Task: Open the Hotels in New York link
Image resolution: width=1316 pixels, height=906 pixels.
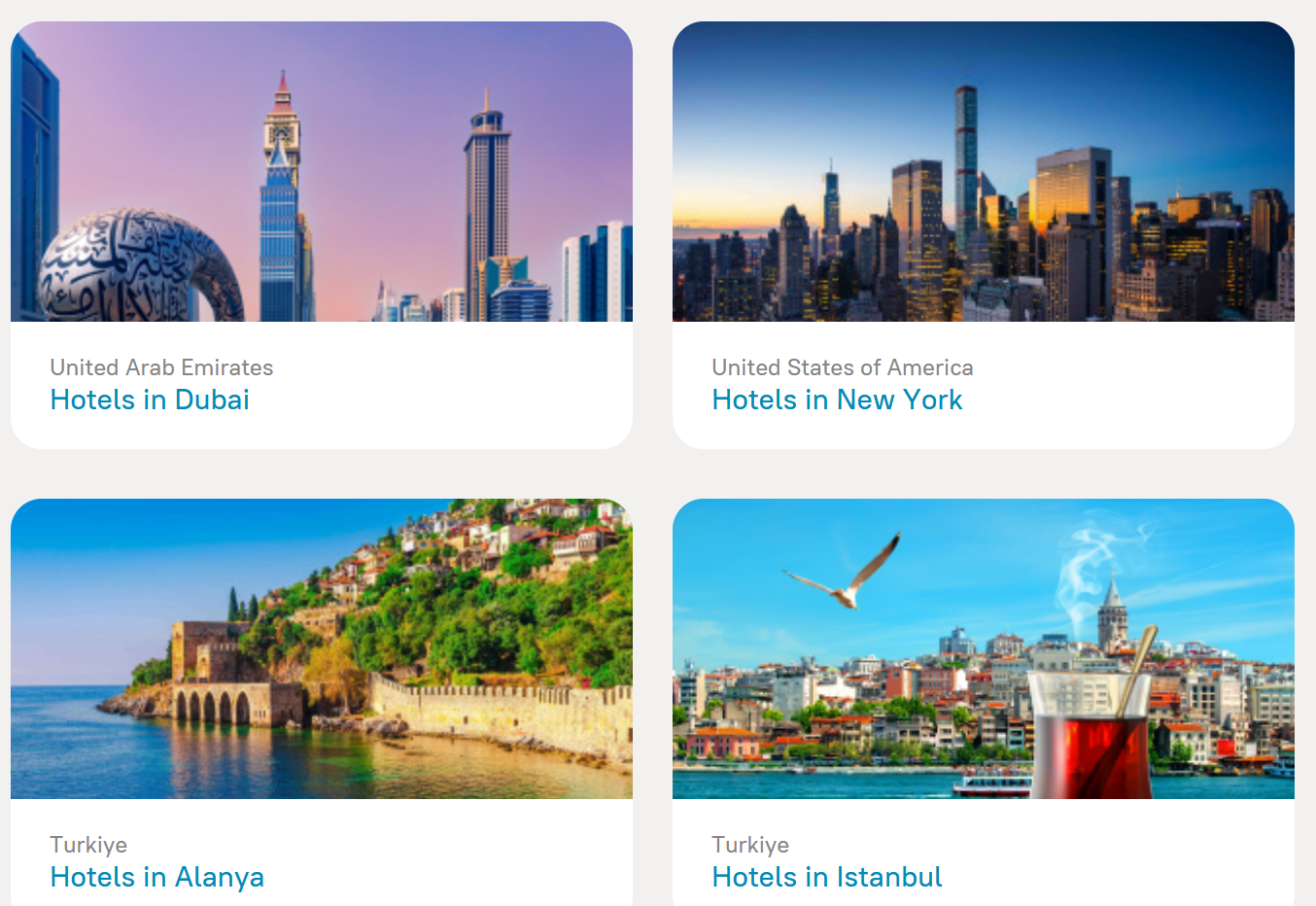Action: (837, 400)
